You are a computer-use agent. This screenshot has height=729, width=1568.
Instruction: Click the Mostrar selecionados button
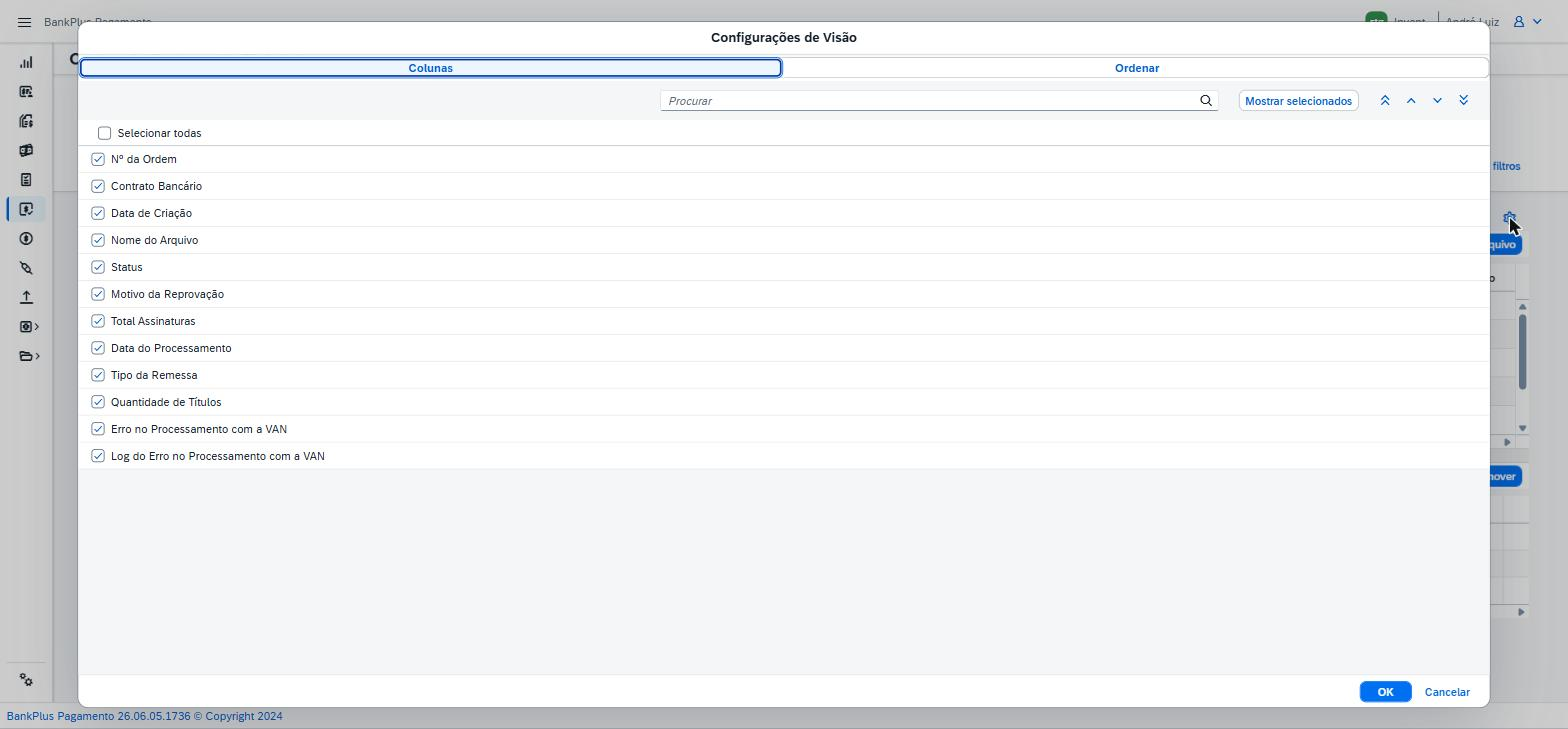coord(1298,101)
